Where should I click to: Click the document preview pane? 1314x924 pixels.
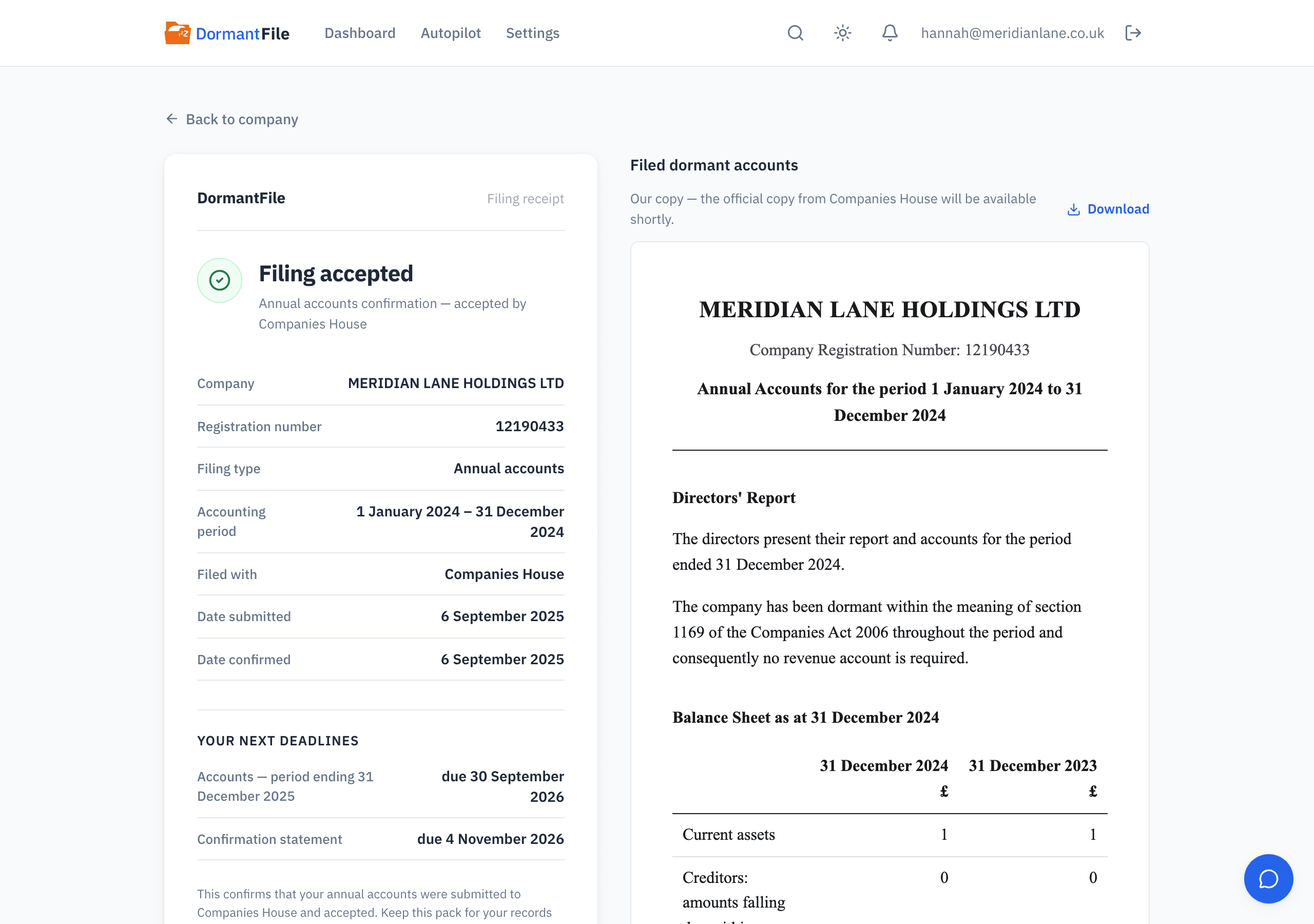coord(890,583)
